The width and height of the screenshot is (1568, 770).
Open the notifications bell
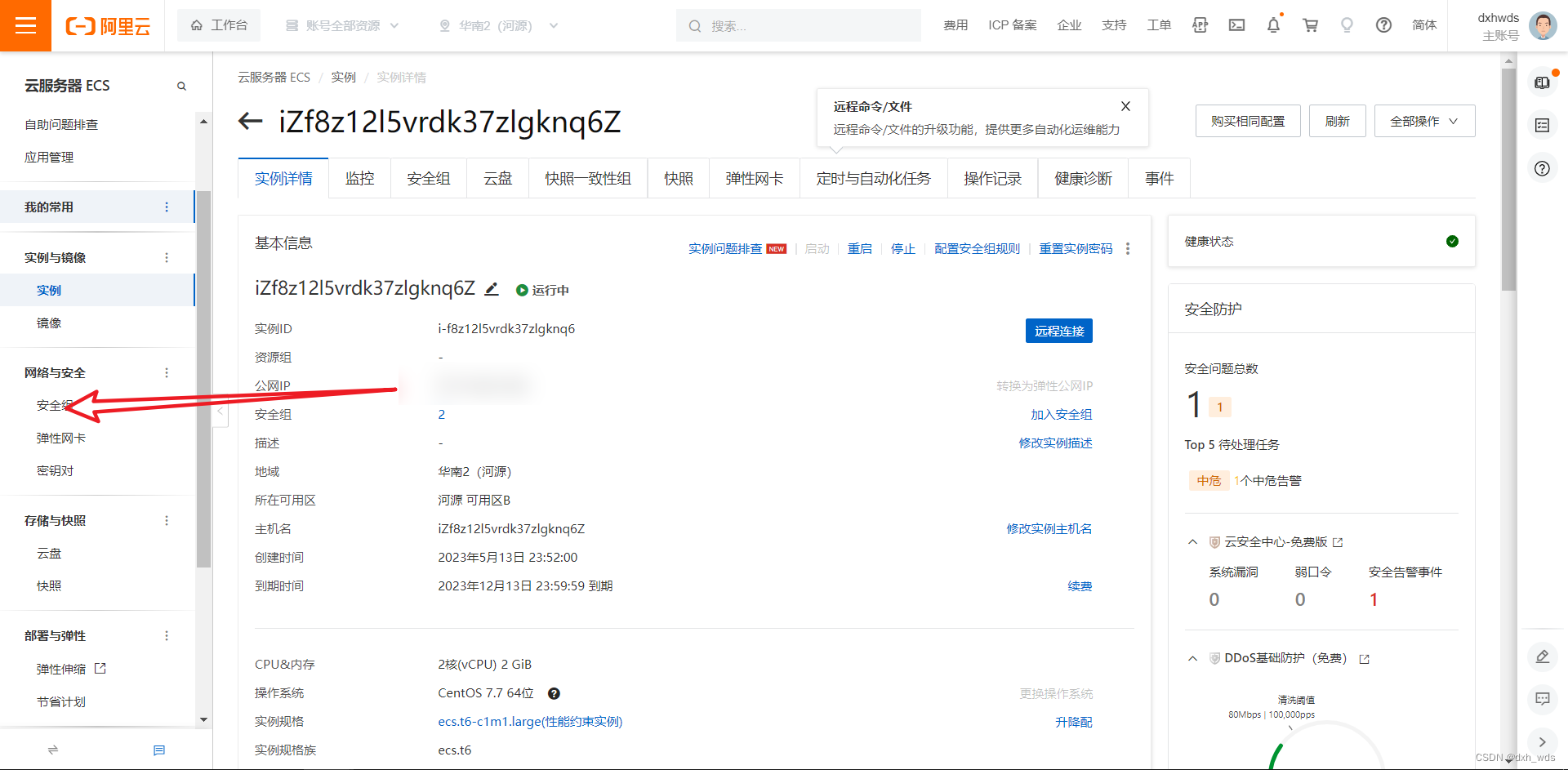tap(1273, 25)
